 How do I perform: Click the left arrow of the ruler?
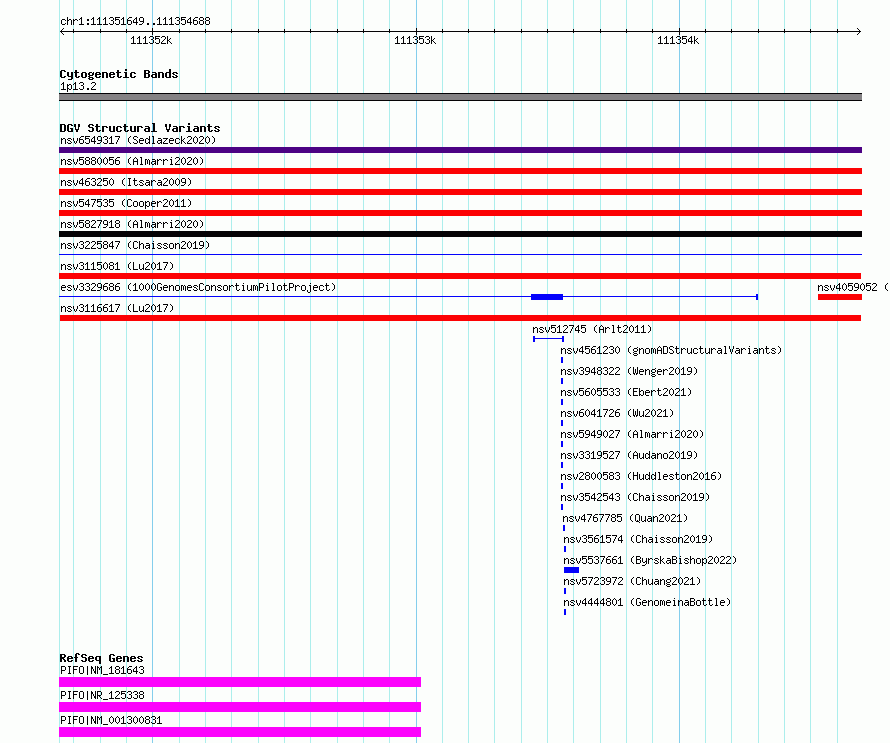pyautogui.click(x=63, y=31)
